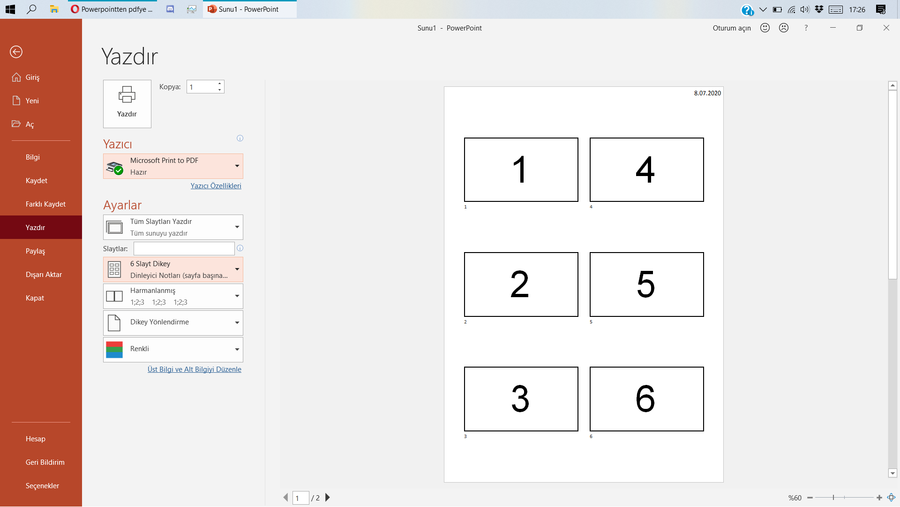Go back using the back arrow icon

coord(16,52)
